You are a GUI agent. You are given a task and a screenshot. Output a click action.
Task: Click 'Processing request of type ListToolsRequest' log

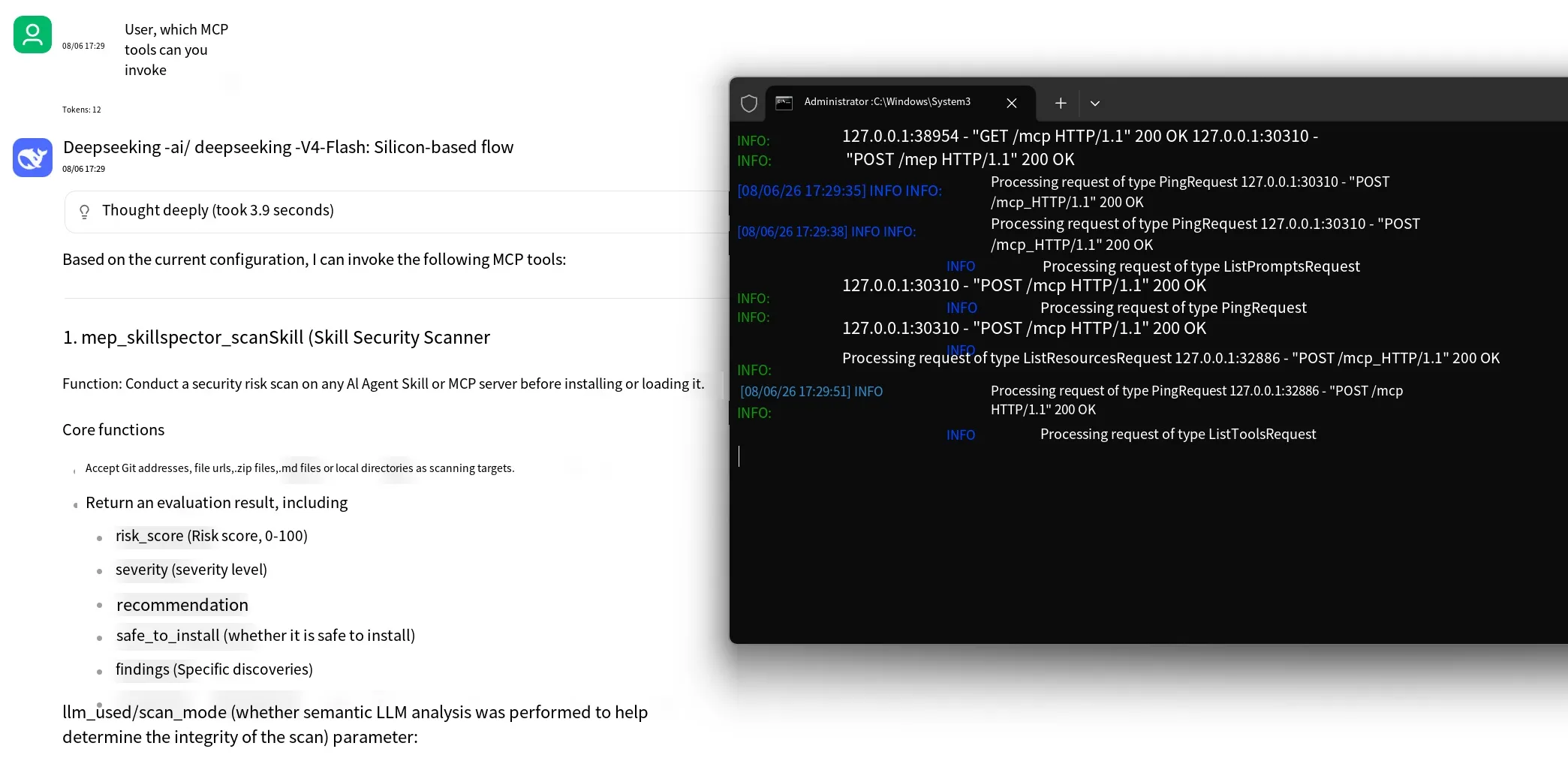[1178, 435]
